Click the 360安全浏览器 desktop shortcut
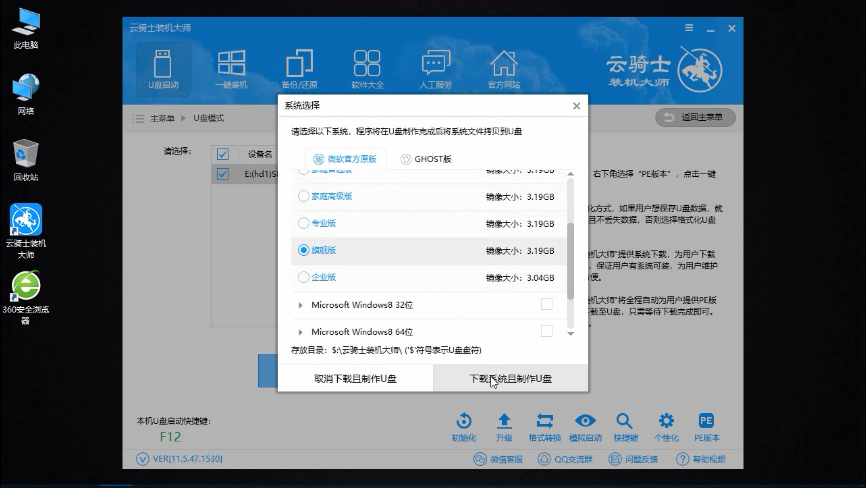This screenshot has height=488, width=866. 25,297
